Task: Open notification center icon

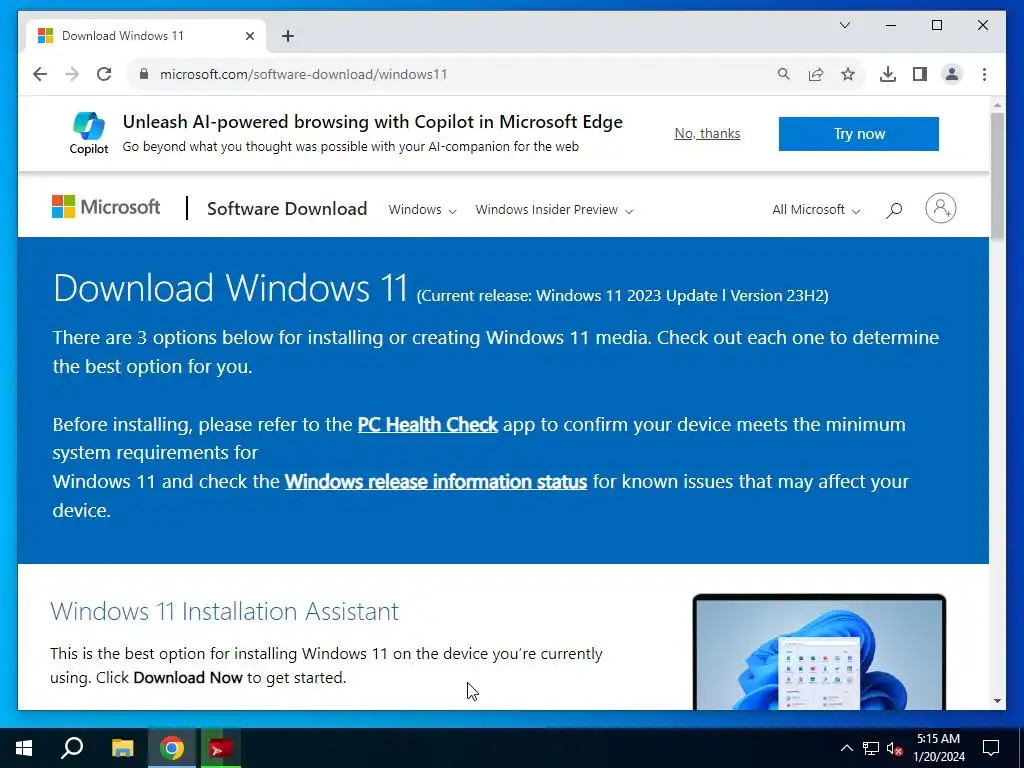Action: [x=991, y=748]
